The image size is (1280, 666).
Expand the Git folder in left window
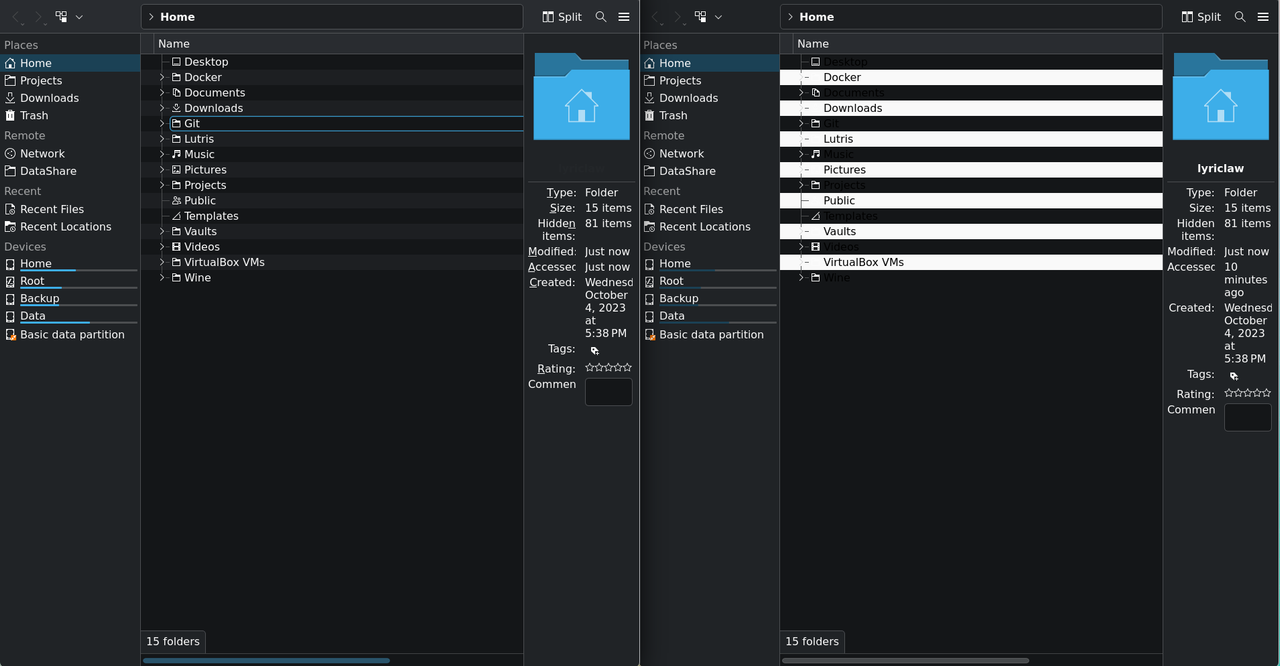tap(162, 124)
